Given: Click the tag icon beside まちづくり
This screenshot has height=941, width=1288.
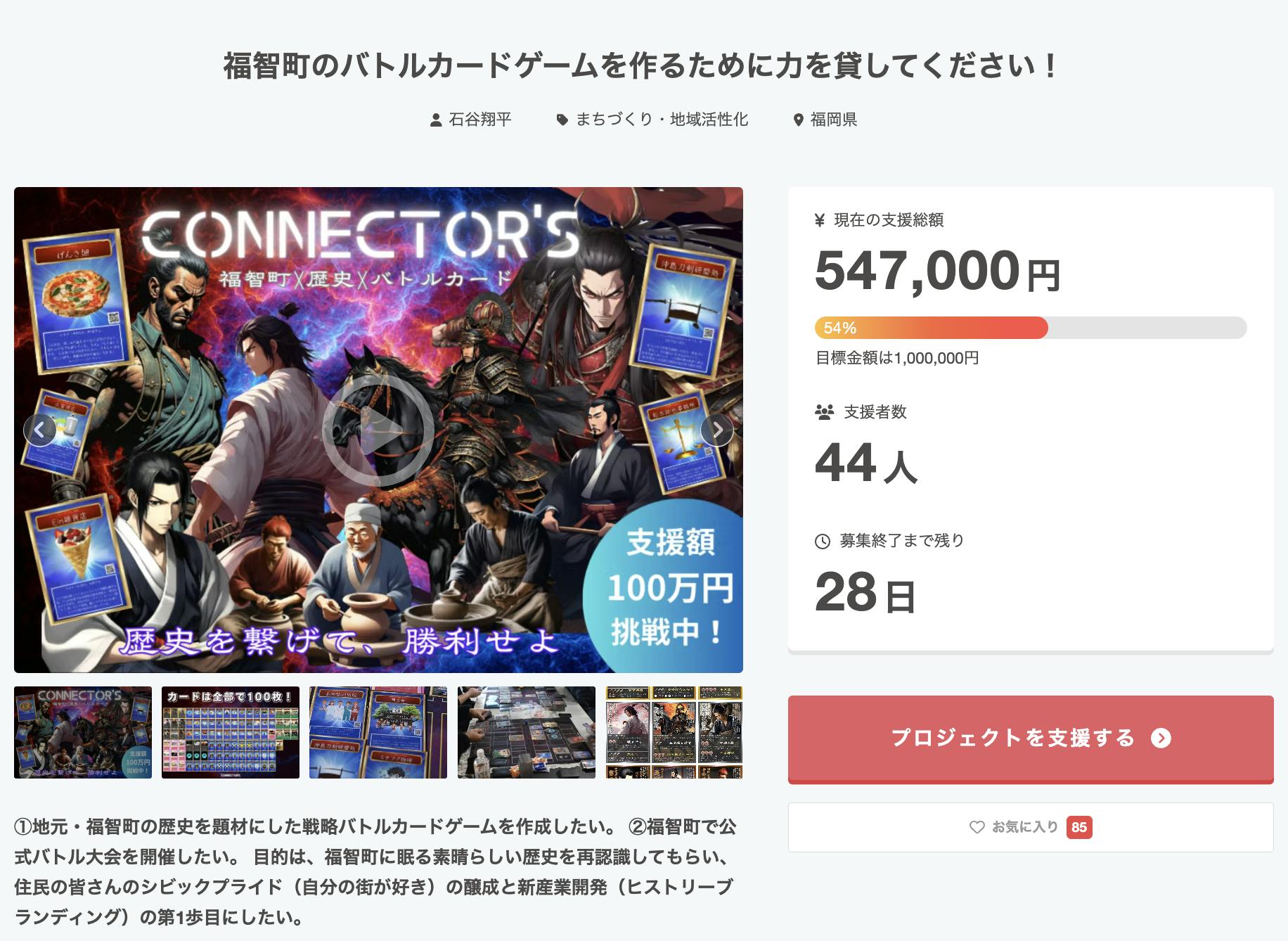Looking at the screenshot, I should pos(562,120).
